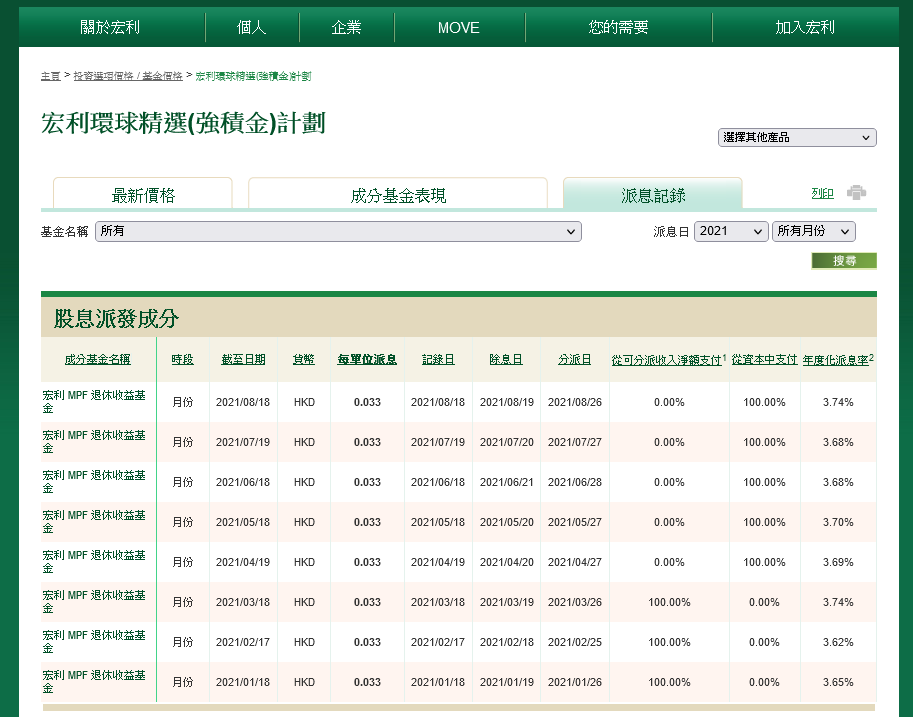Click the 列印 print link
The width and height of the screenshot is (913, 717).
tap(822, 193)
